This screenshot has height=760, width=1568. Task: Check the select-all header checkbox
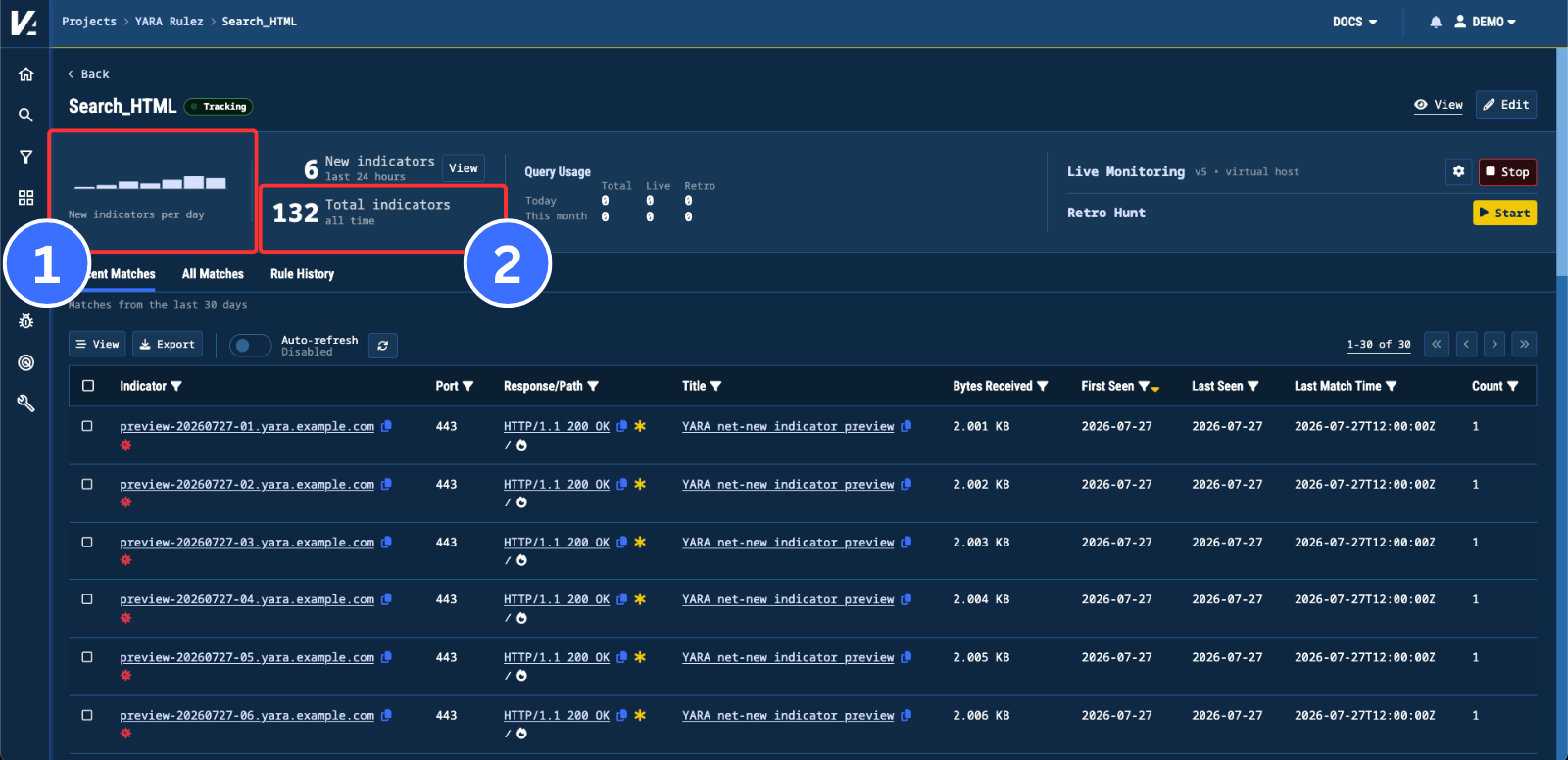(x=88, y=386)
